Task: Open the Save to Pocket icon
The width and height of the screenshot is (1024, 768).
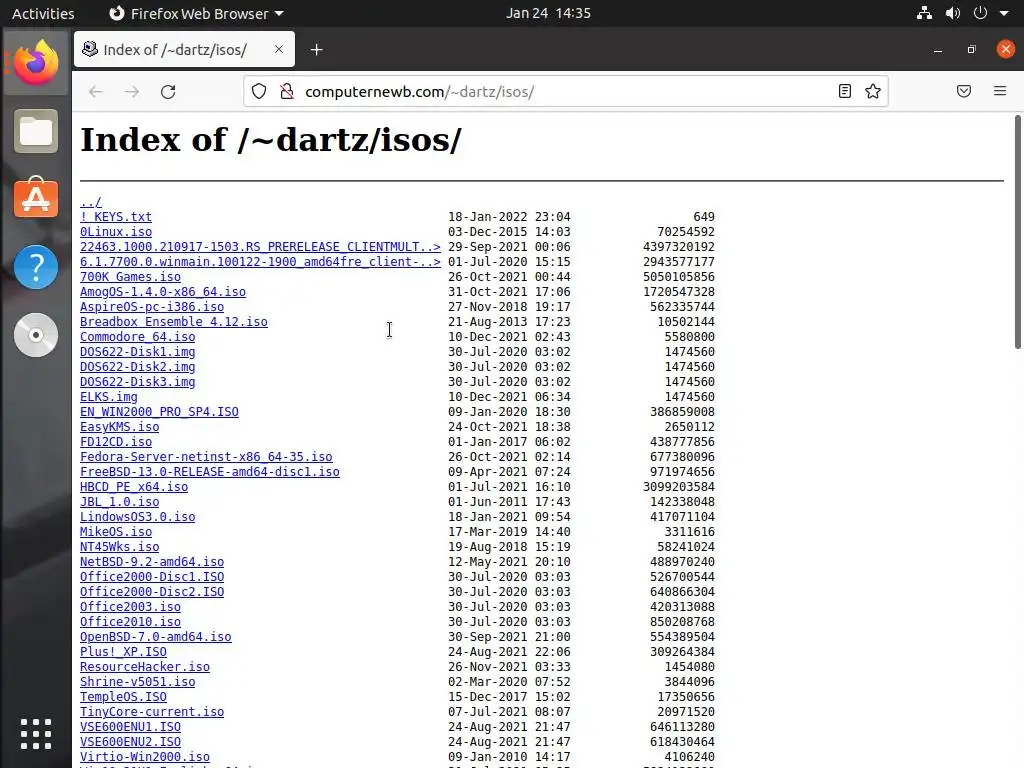Action: 964,91
